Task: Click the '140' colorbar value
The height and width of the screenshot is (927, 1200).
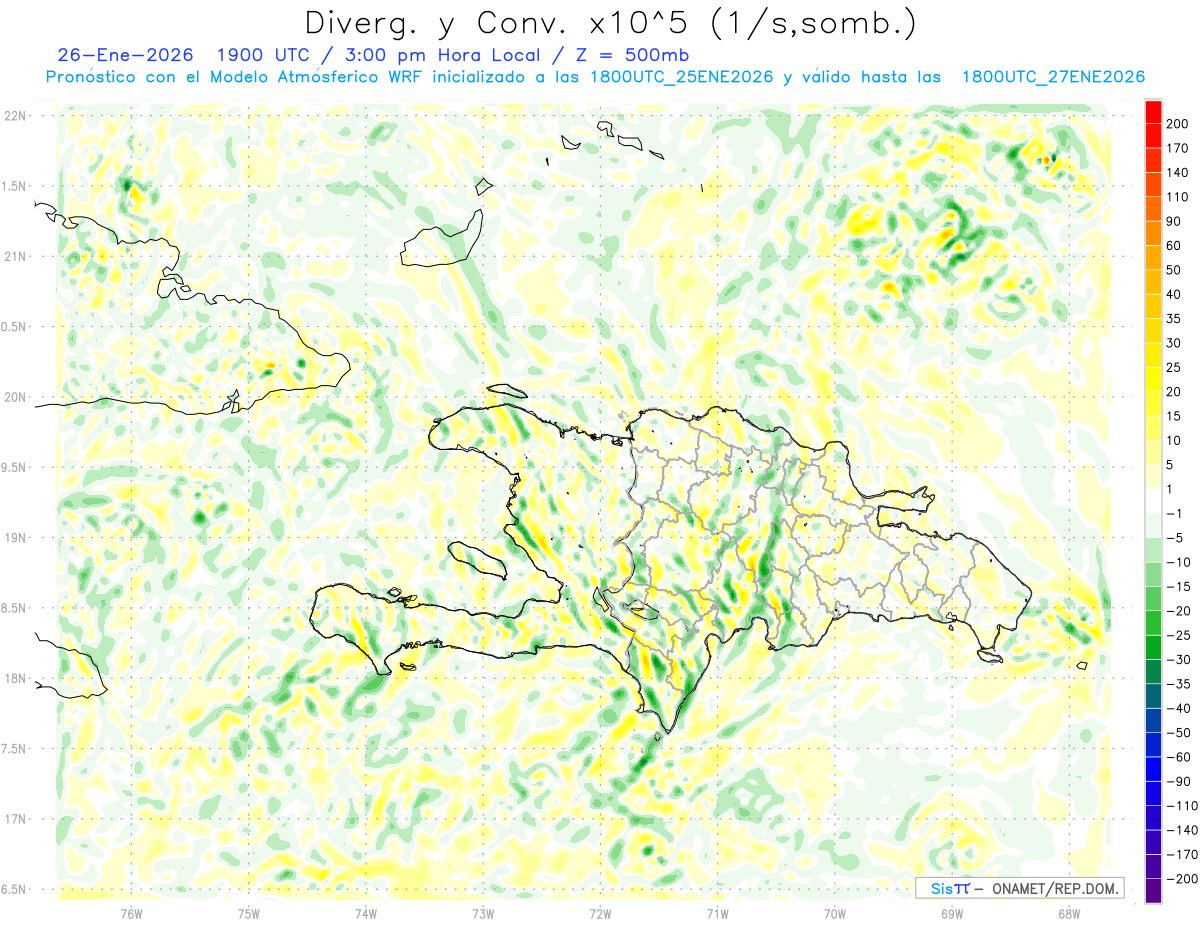Action: [1179, 172]
